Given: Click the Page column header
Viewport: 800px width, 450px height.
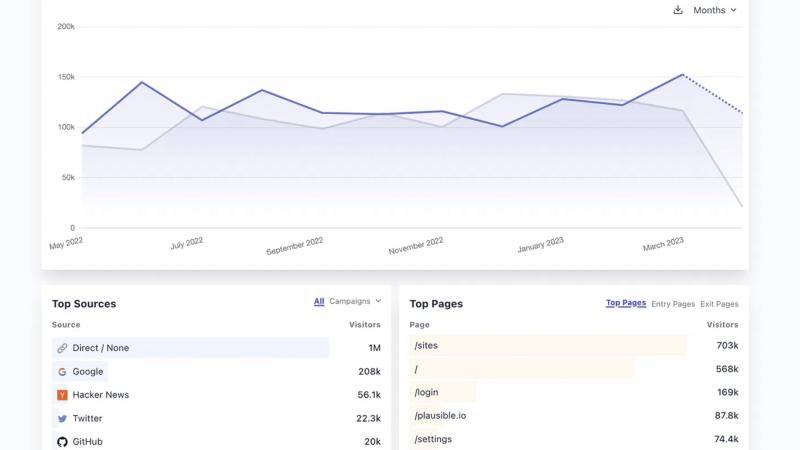Looking at the screenshot, I should click(x=419, y=324).
